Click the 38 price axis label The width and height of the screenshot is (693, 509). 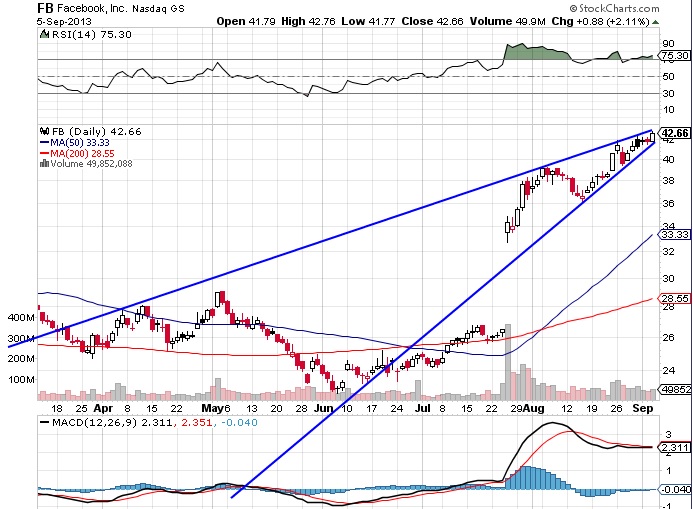tap(668, 180)
